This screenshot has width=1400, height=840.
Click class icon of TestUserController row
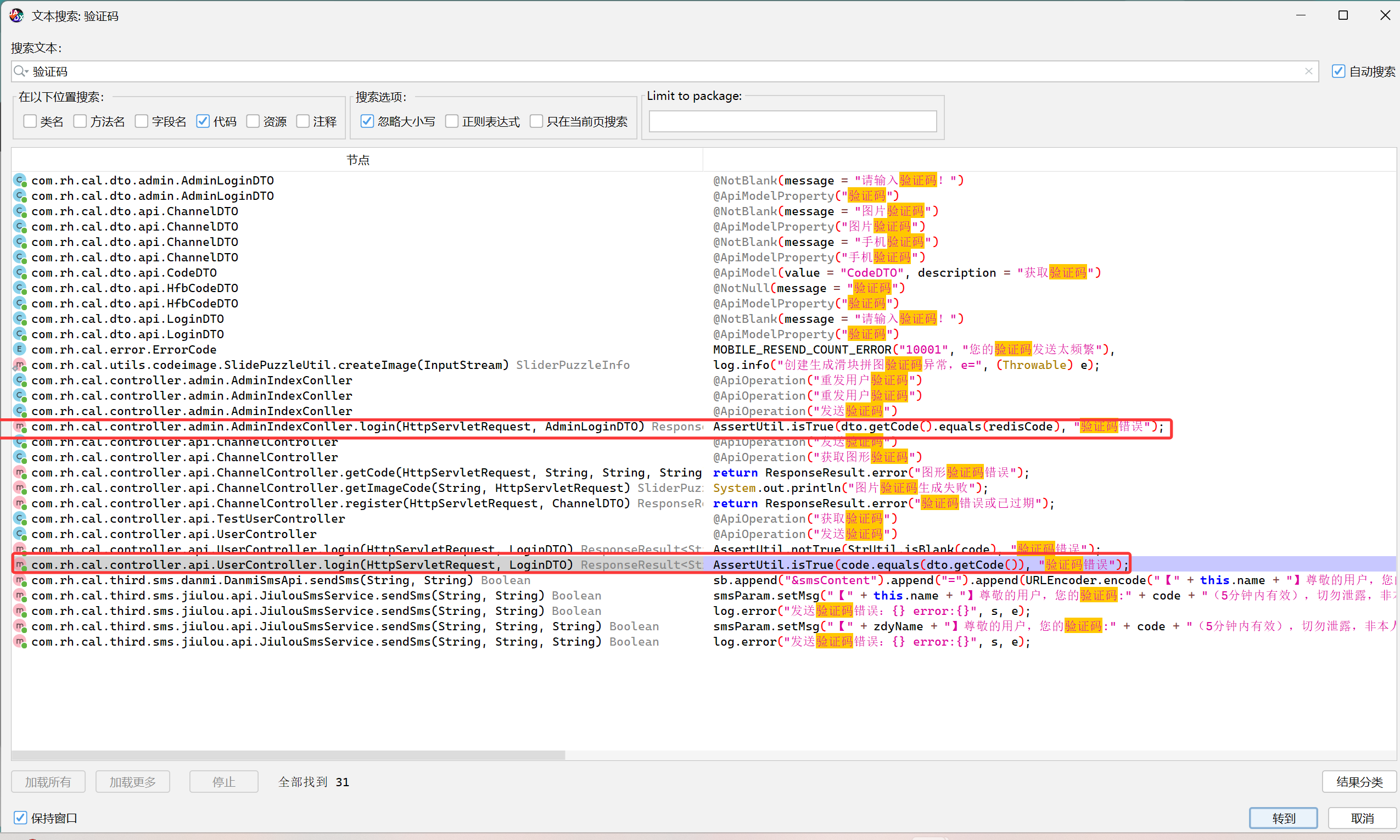20,519
